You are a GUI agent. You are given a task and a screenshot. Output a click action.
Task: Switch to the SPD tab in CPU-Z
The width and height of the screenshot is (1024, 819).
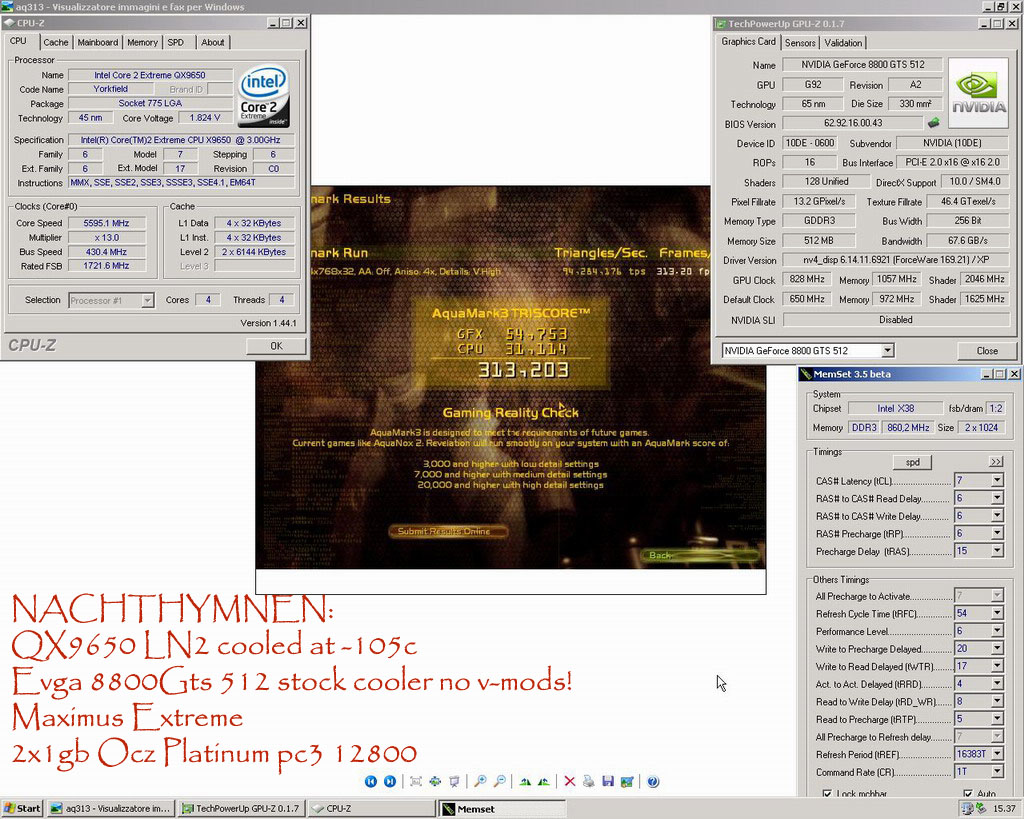pyautogui.click(x=176, y=42)
